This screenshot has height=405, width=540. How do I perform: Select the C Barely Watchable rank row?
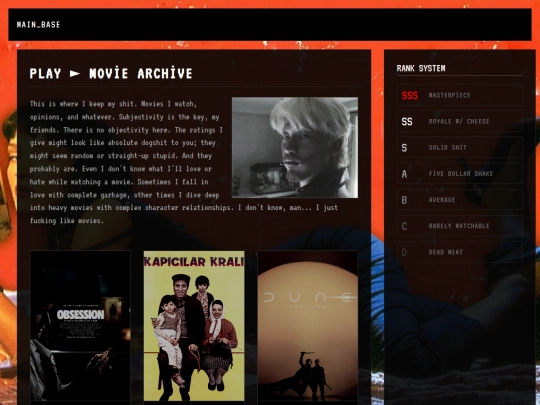click(x=460, y=226)
